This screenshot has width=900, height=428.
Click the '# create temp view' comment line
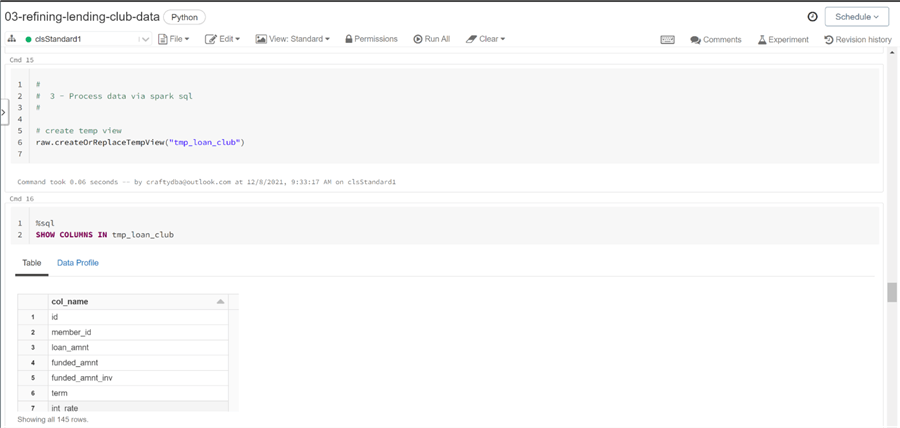coord(78,131)
